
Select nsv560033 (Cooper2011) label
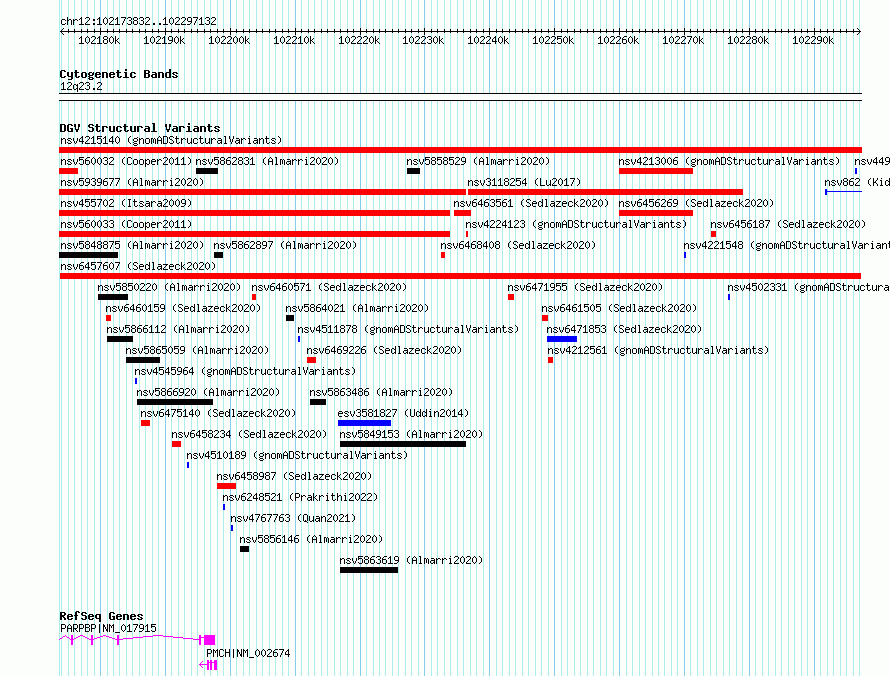pos(126,224)
